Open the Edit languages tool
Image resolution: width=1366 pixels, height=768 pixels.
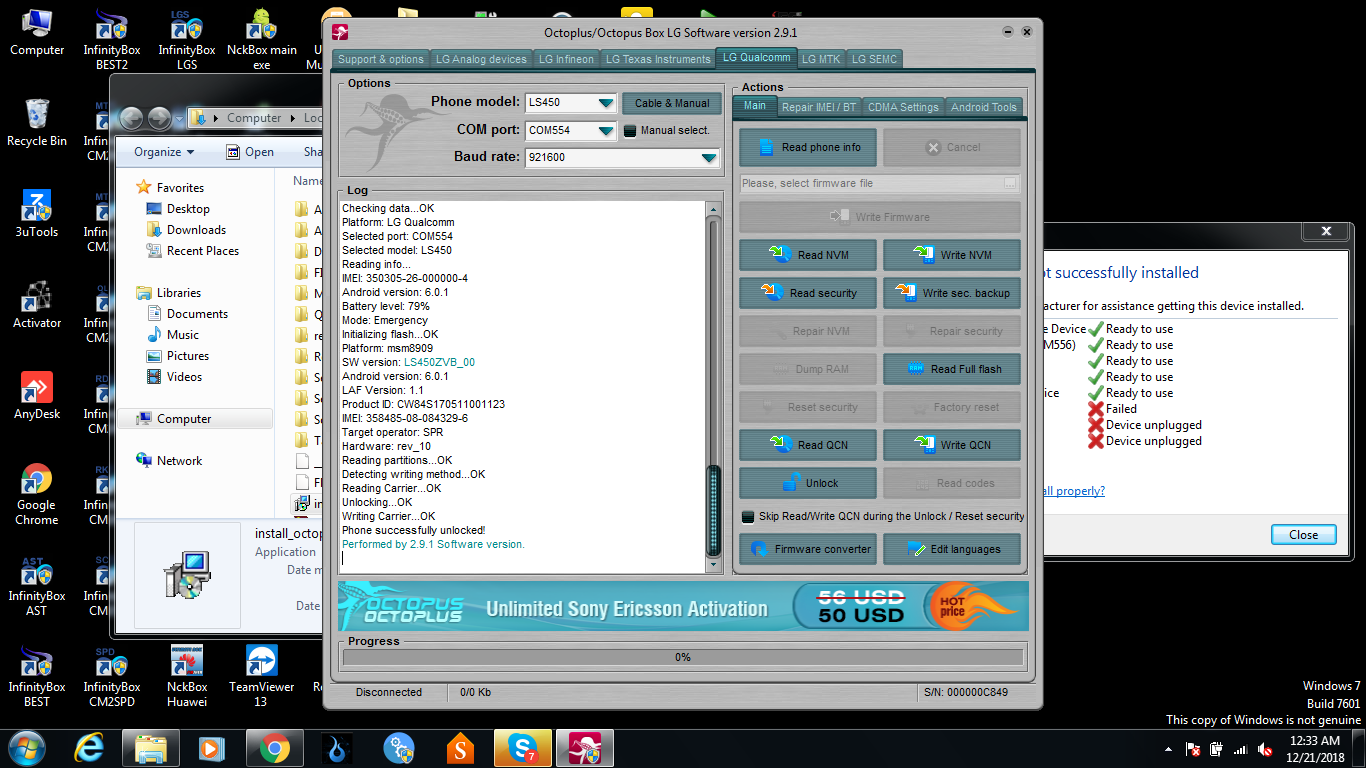[x=952, y=549]
